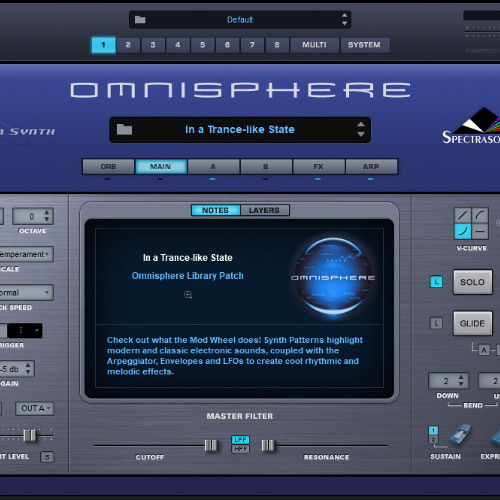This screenshot has height=500, width=500.
Task: Switch to part 8
Action: 277,45
